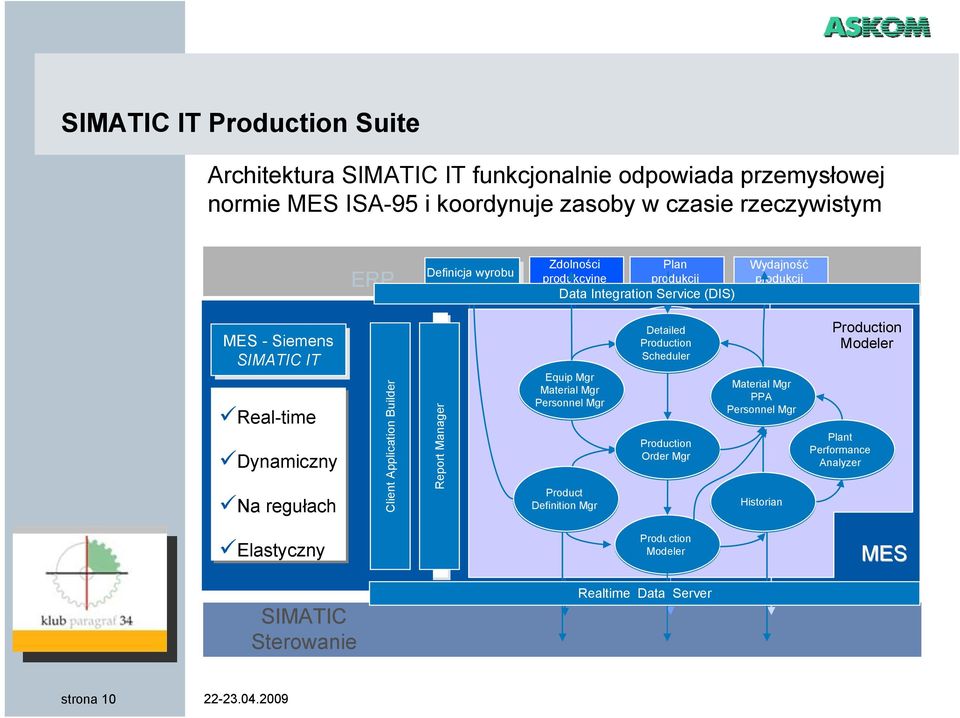The width and height of the screenshot is (960, 718).
Task: Select the Production Modeler ellipse
Action: pos(666,545)
